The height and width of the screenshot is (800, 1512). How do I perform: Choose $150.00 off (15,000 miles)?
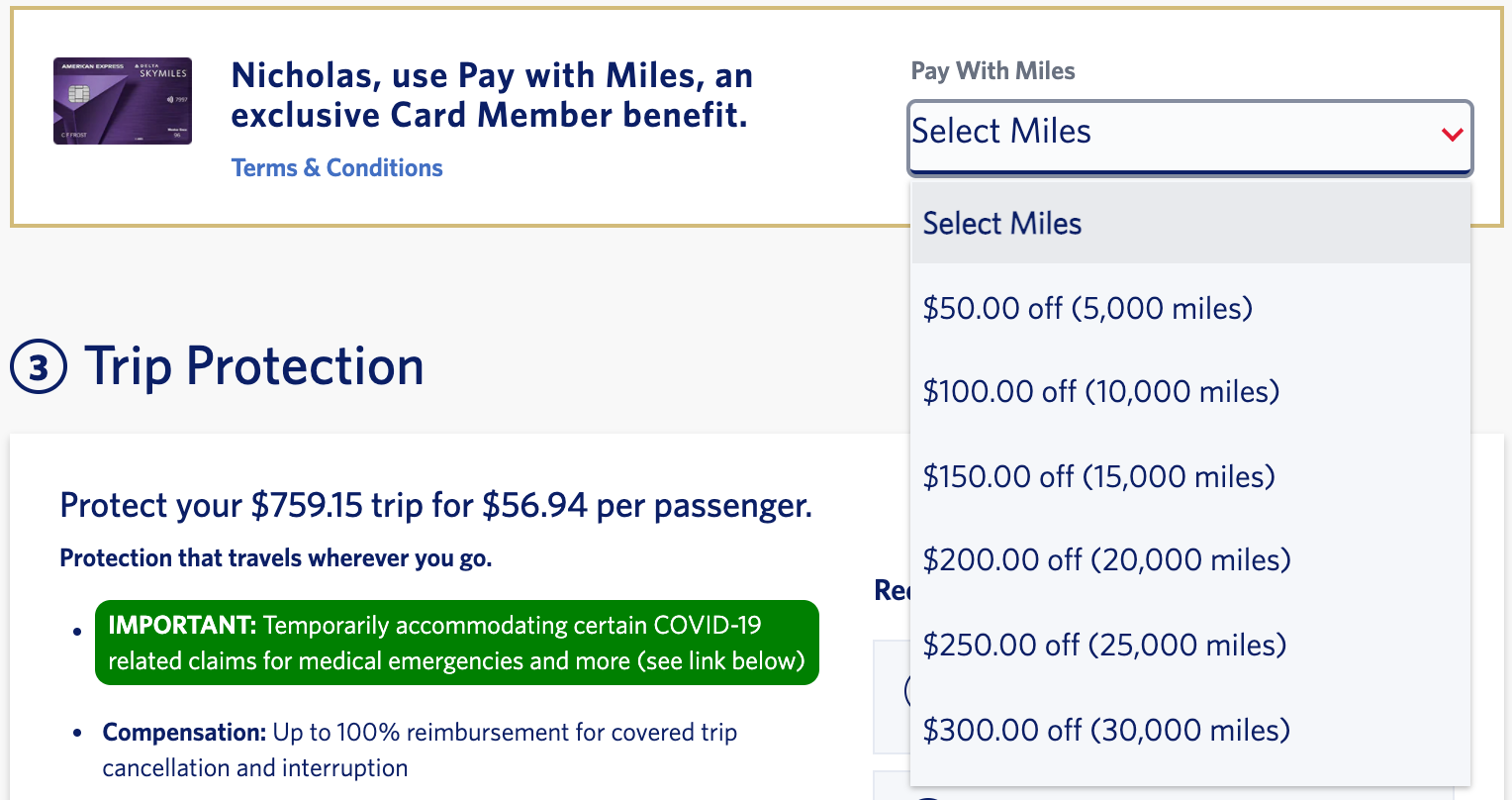pos(1098,476)
